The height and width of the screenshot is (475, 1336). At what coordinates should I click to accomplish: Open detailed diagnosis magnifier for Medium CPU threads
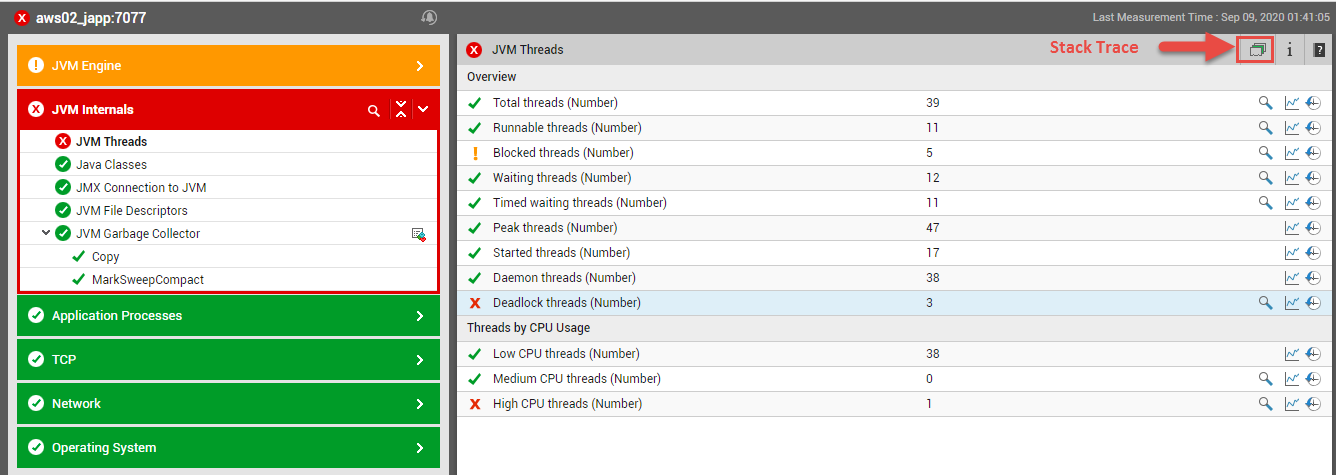[1265, 379]
